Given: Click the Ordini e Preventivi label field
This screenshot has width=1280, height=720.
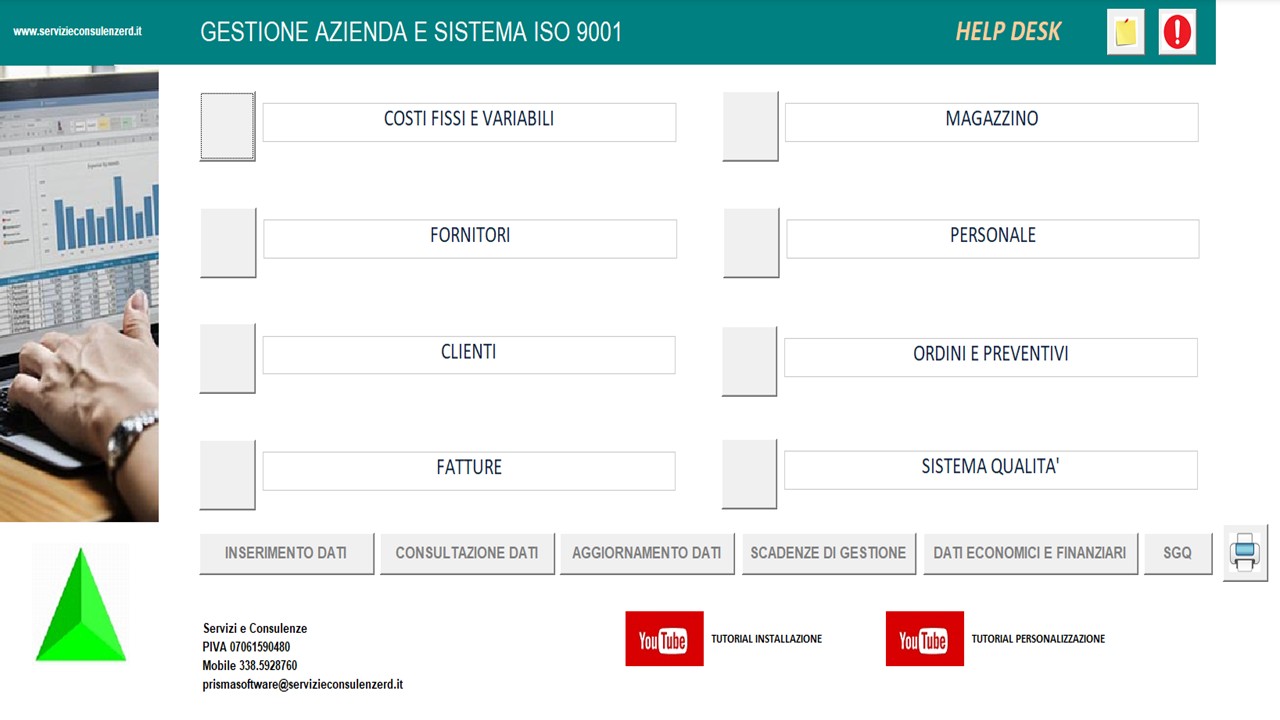Looking at the screenshot, I should point(991,357).
